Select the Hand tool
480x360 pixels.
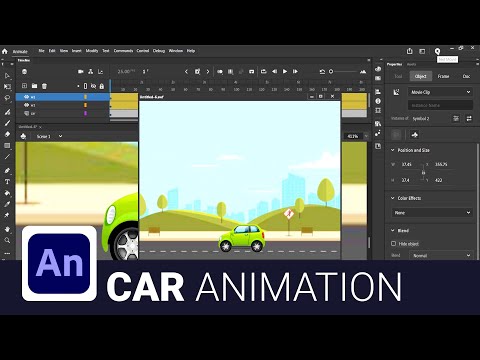click(7, 229)
